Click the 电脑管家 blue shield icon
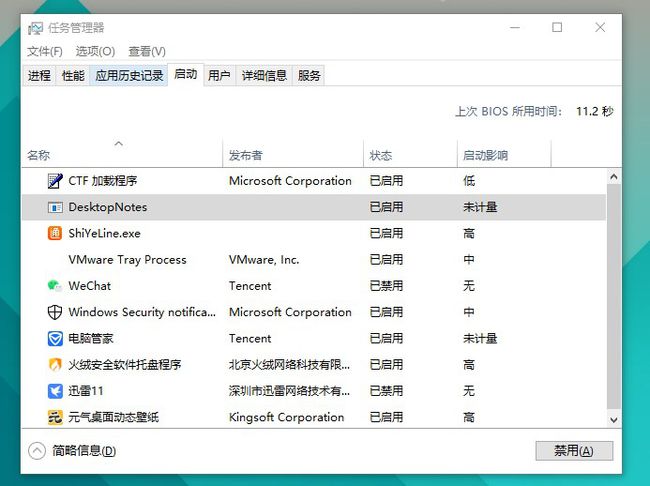Viewport: 650px width, 486px height. pos(55,338)
